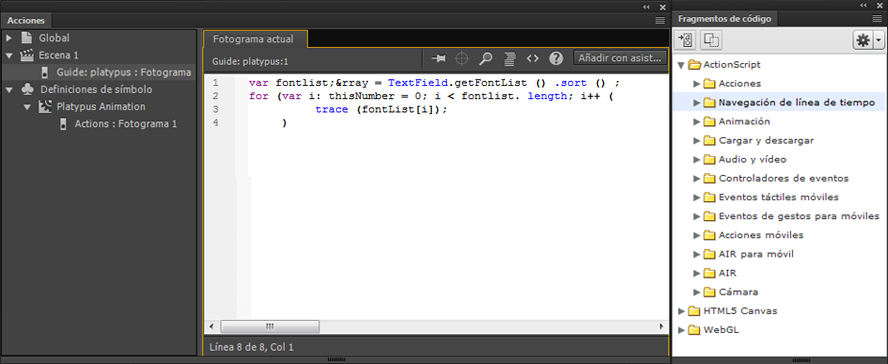This screenshot has height=364, width=888.
Task: Click the WebGL folder icon
Action: (x=695, y=330)
